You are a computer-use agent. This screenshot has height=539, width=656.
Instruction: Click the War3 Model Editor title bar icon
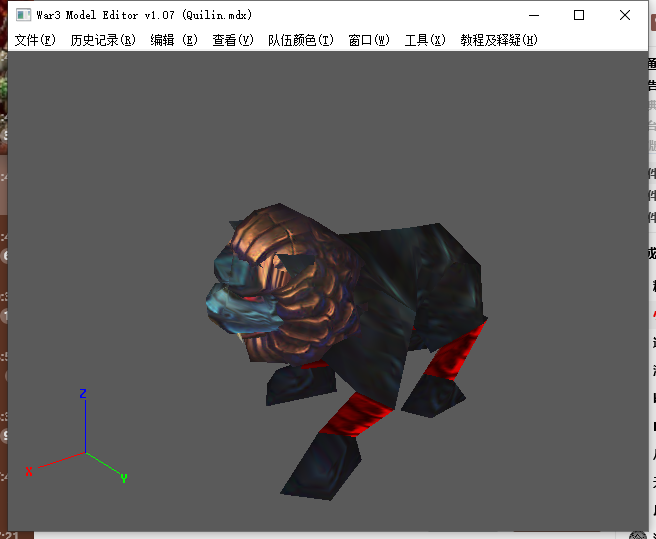click(23, 15)
